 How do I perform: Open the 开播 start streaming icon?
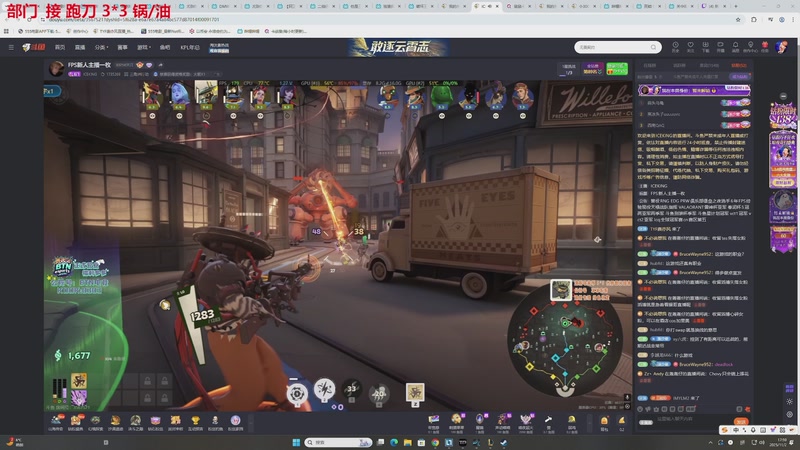click(720, 47)
